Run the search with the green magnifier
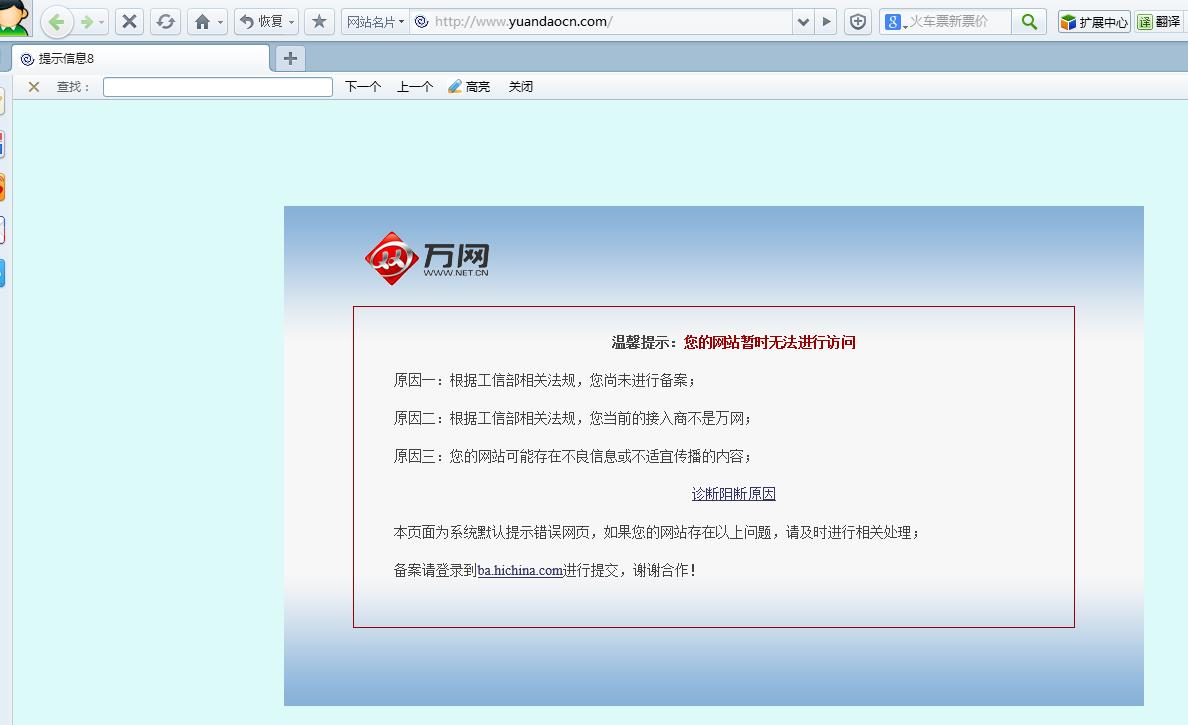 coord(1029,22)
